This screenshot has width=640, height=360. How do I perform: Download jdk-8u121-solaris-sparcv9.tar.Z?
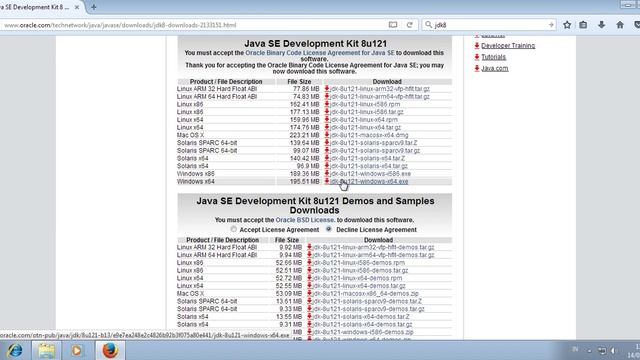click(373, 143)
